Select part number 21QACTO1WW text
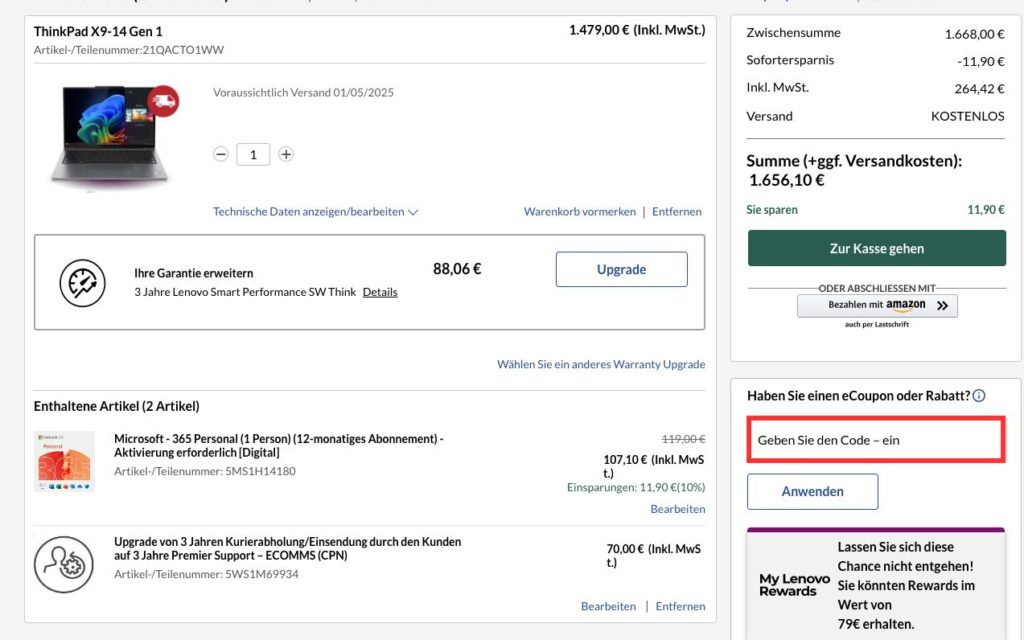 click(183, 50)
